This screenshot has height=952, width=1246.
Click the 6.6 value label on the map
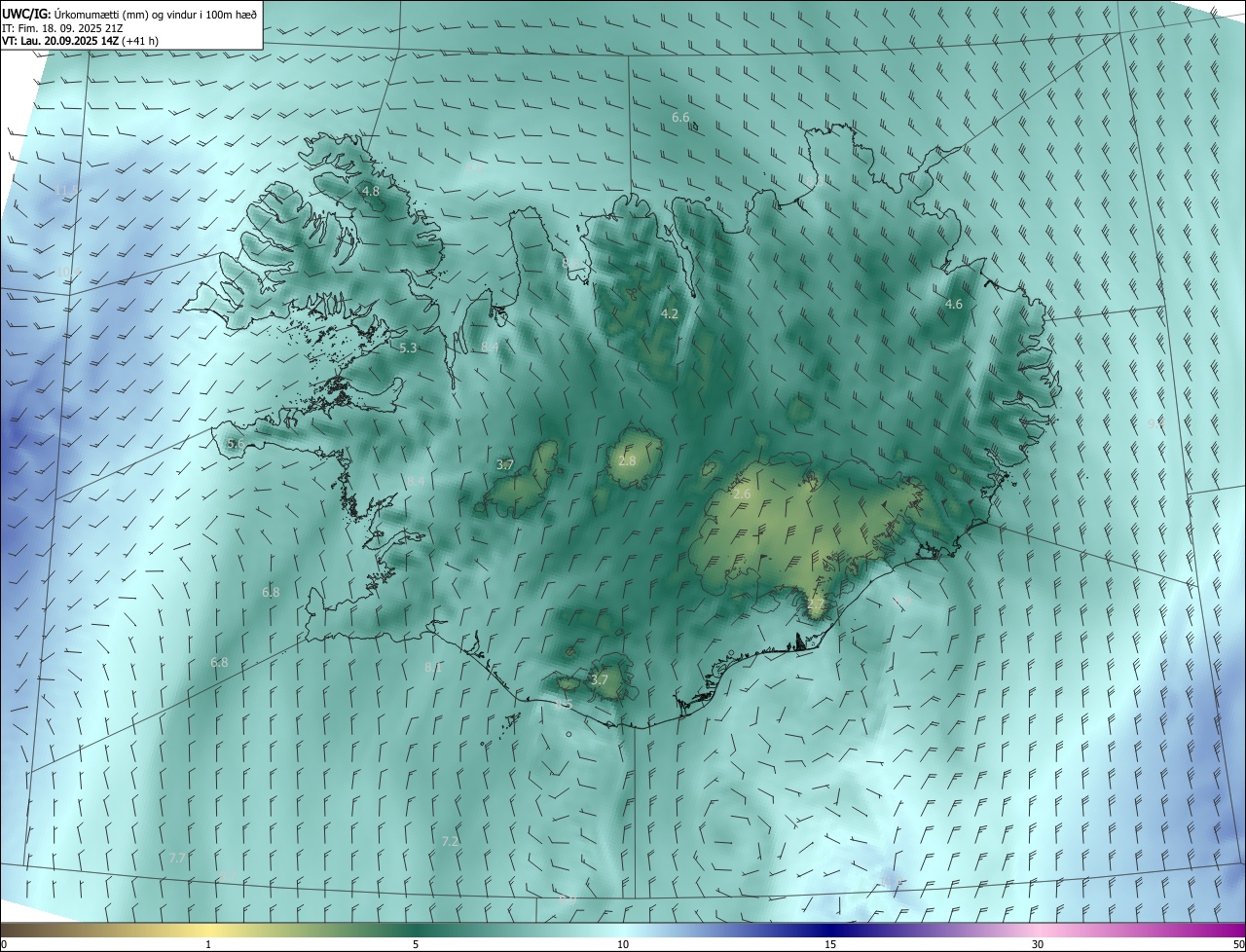coord(680,117)
